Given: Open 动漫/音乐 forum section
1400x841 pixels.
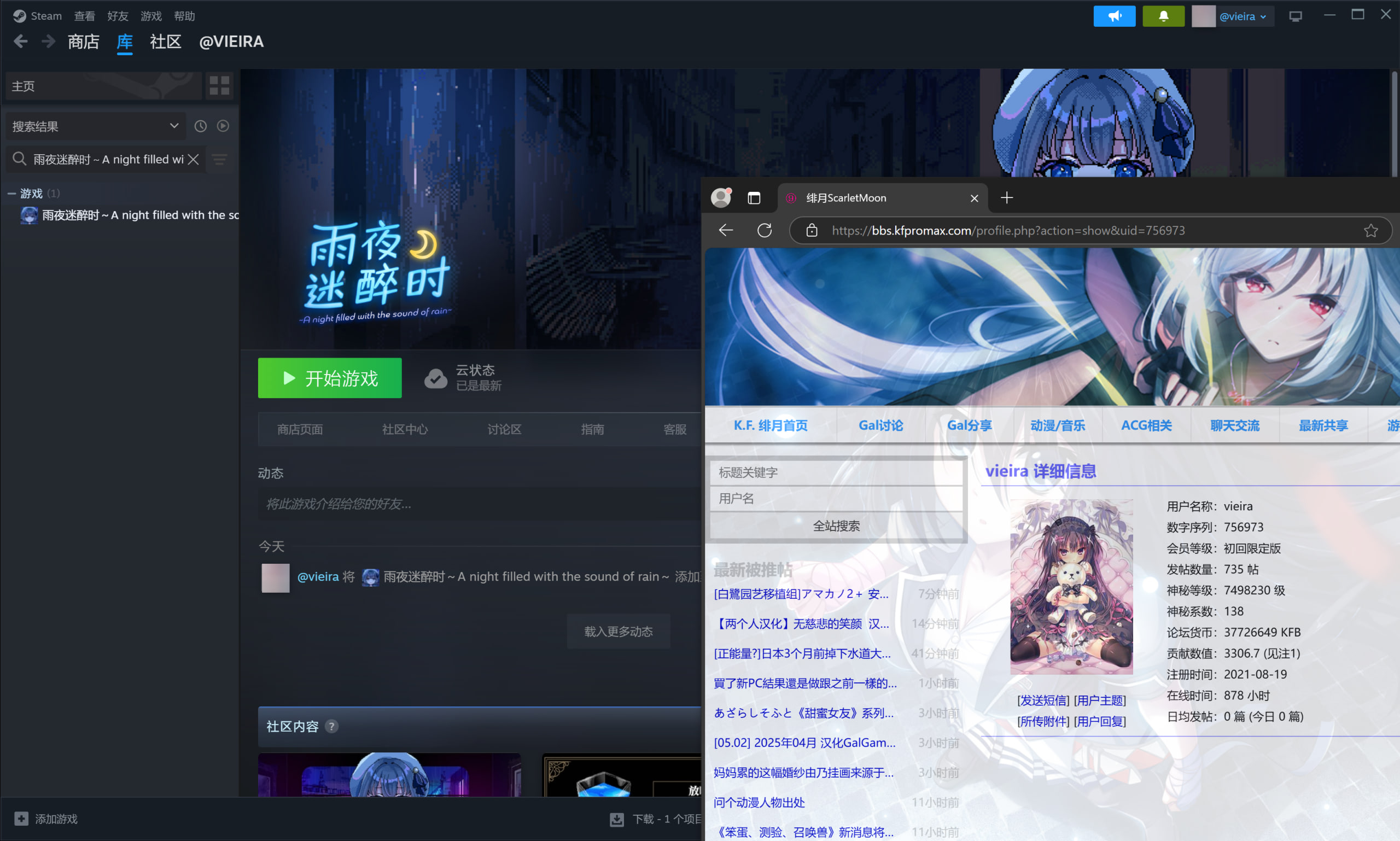Looking at the screenshot, I should 1058,425.
